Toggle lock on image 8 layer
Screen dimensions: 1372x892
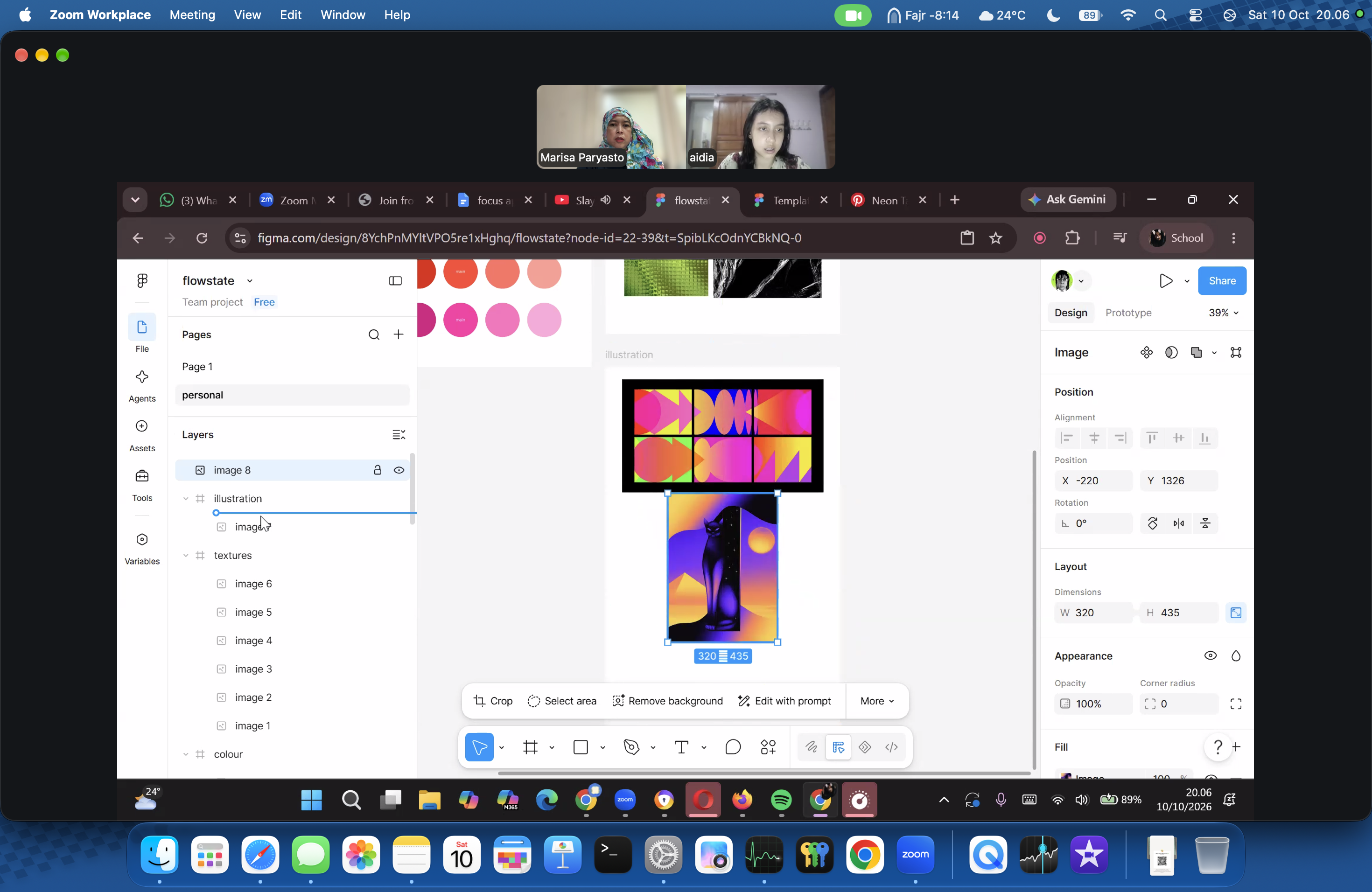coord(378,470)
